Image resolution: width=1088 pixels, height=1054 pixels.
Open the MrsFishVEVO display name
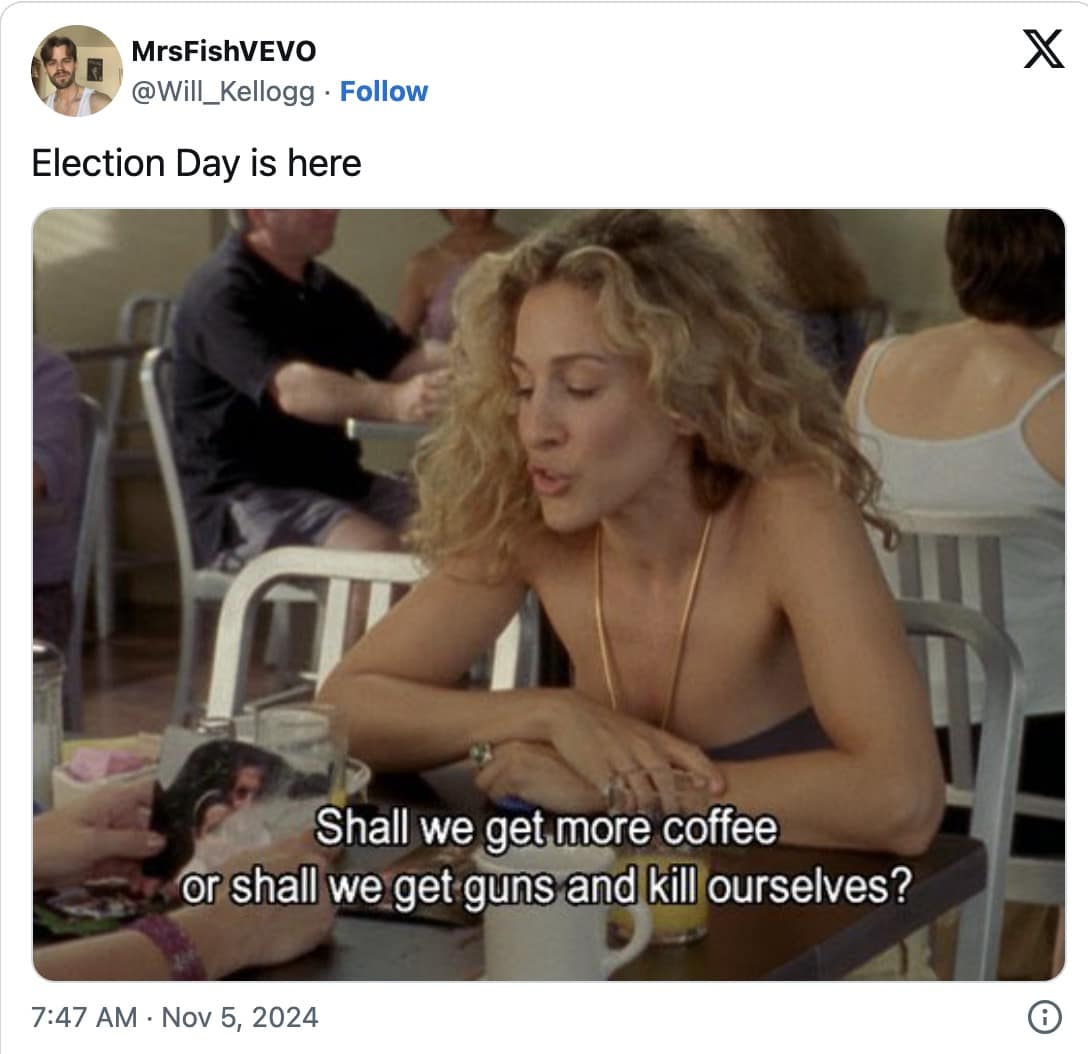click(223, 51)
